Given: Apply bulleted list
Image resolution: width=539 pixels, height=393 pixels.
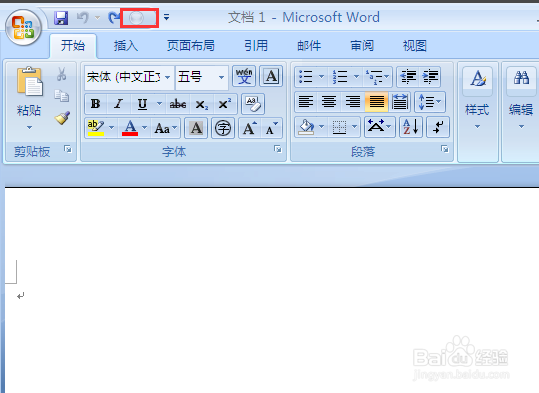Looking at the screenshot, I should (x=306, y=76).
